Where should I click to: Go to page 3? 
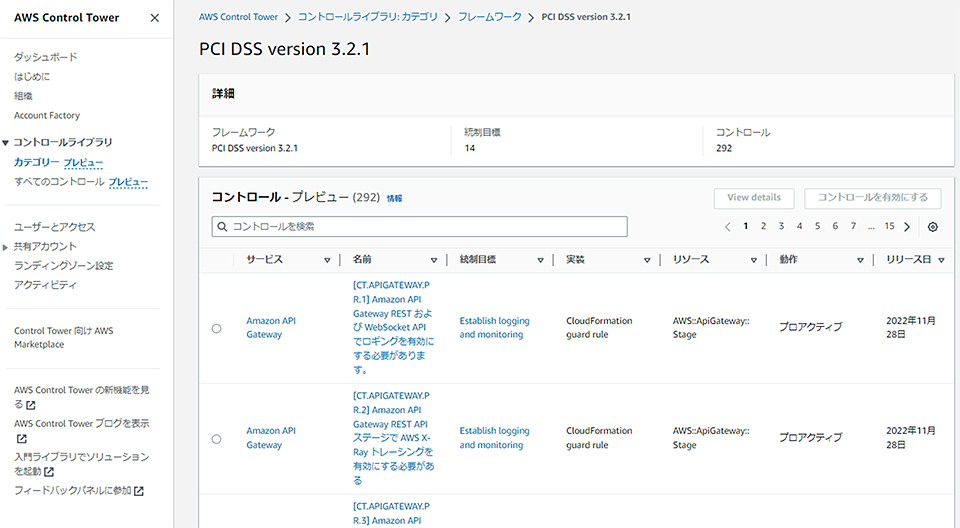(x=781, y=226)
